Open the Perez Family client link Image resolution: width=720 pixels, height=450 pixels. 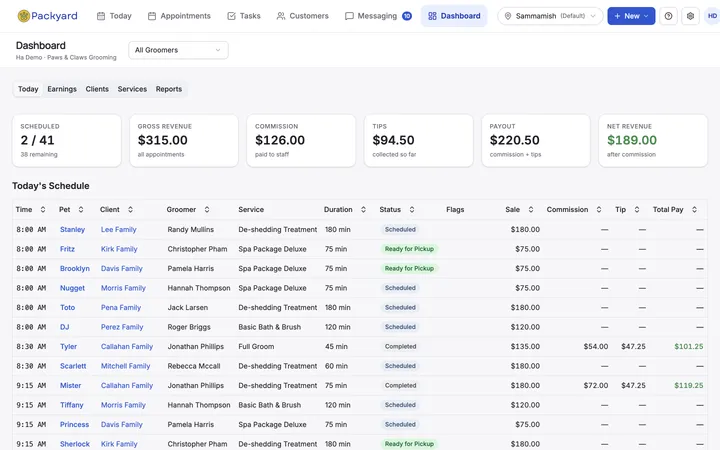coord(122,327)
